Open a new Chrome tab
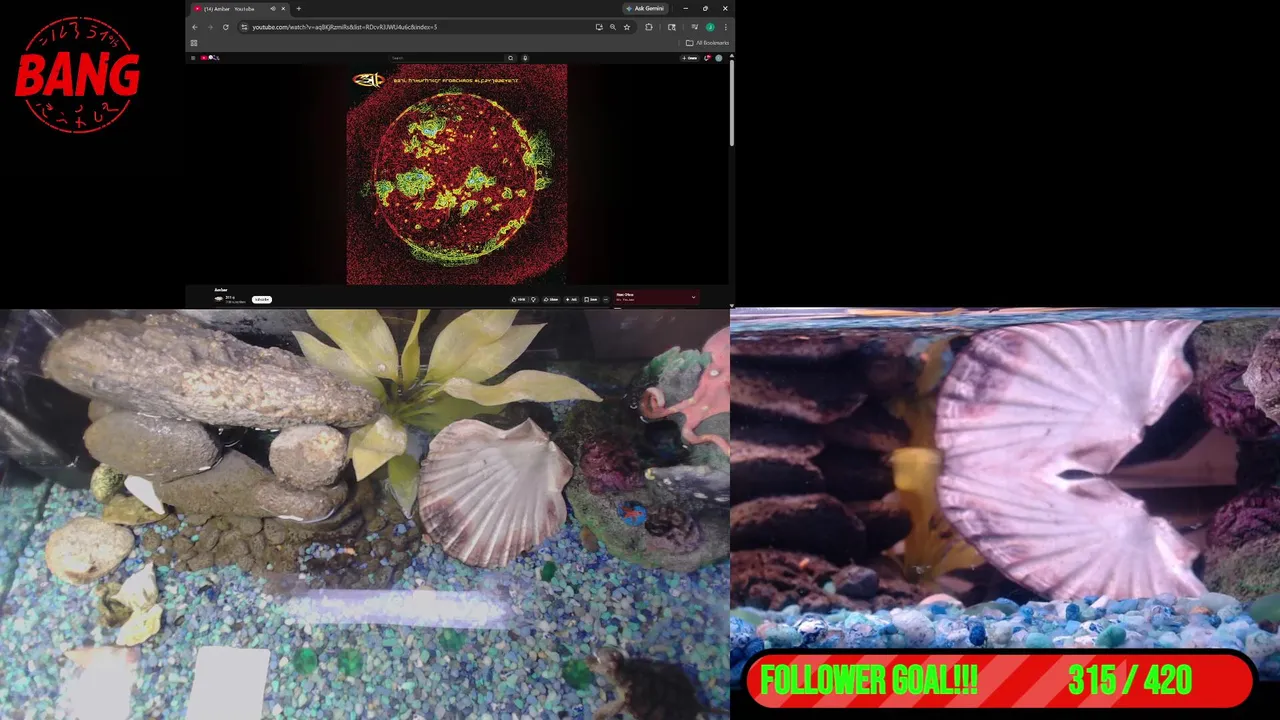 pos(298,8)
